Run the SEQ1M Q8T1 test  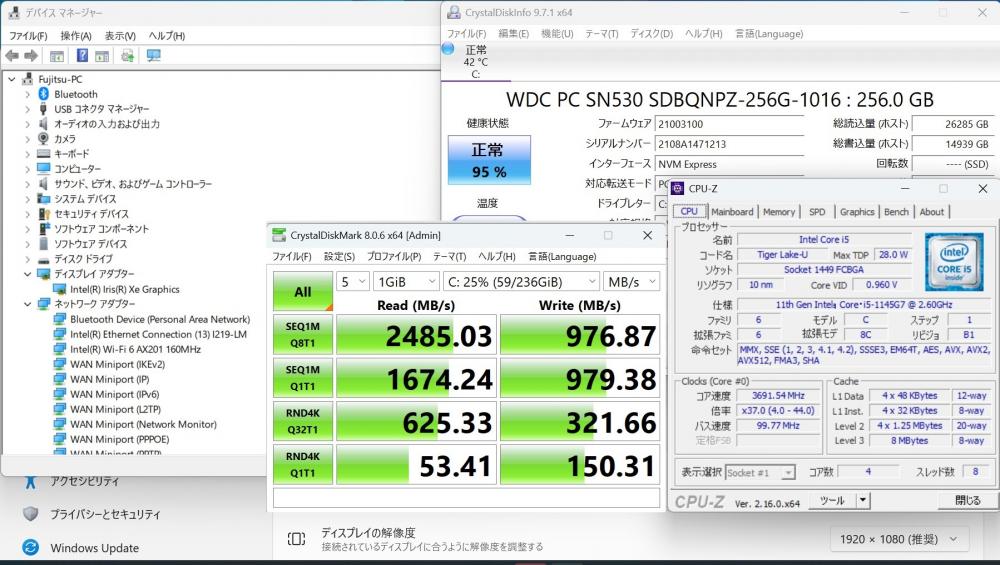[x=303, y=334]
